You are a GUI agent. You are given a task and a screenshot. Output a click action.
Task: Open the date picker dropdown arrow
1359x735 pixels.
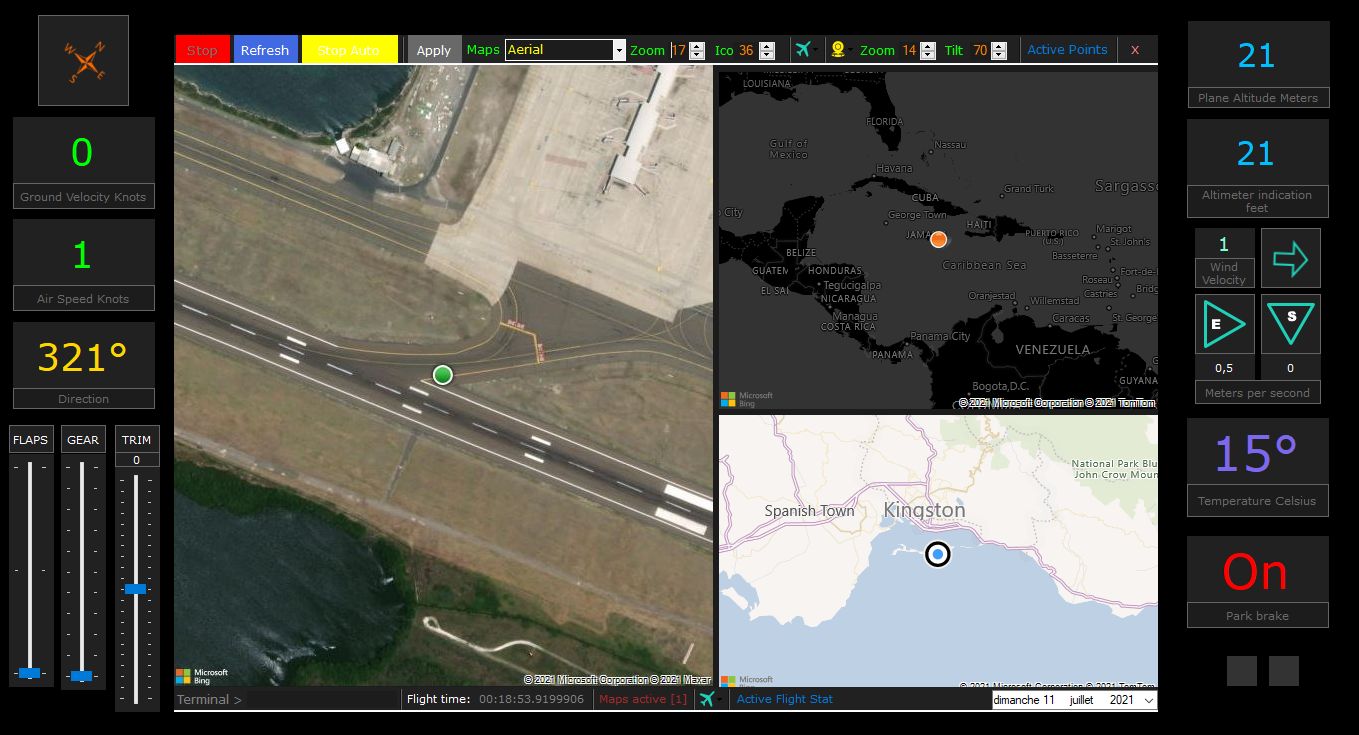[x=1148, y=700]
